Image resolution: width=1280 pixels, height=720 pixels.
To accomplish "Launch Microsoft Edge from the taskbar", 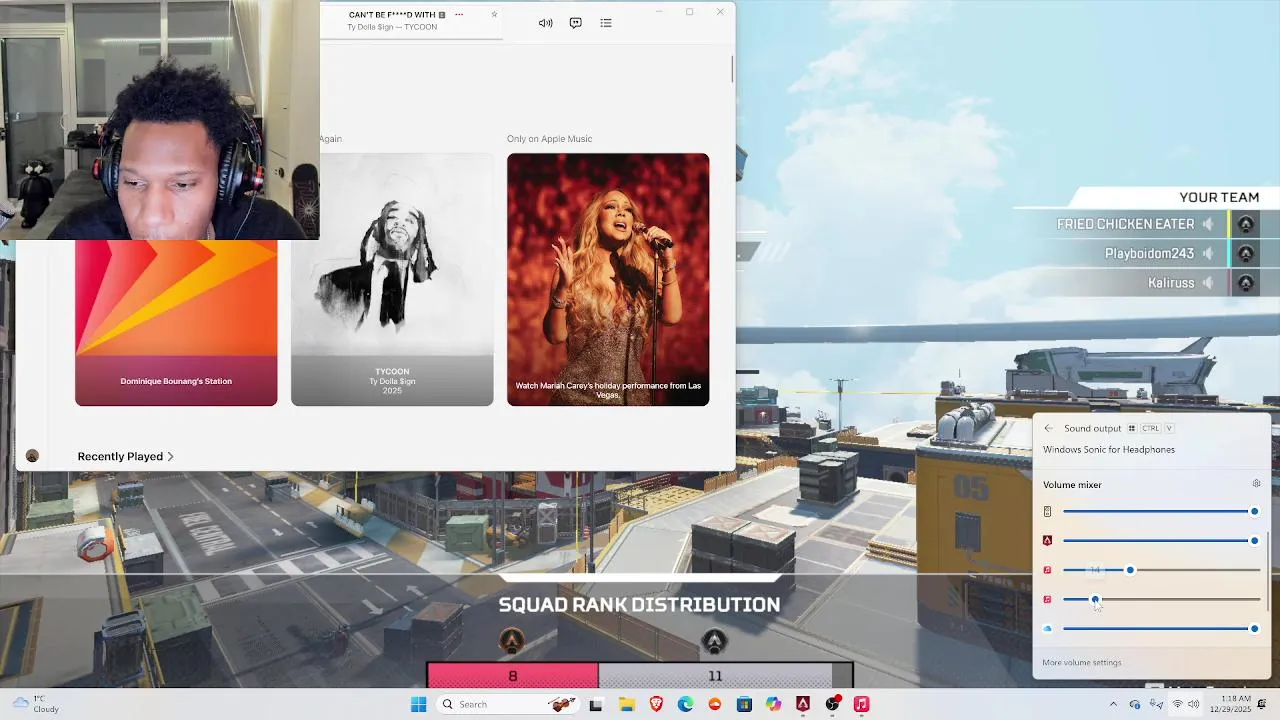I will 685,704.
